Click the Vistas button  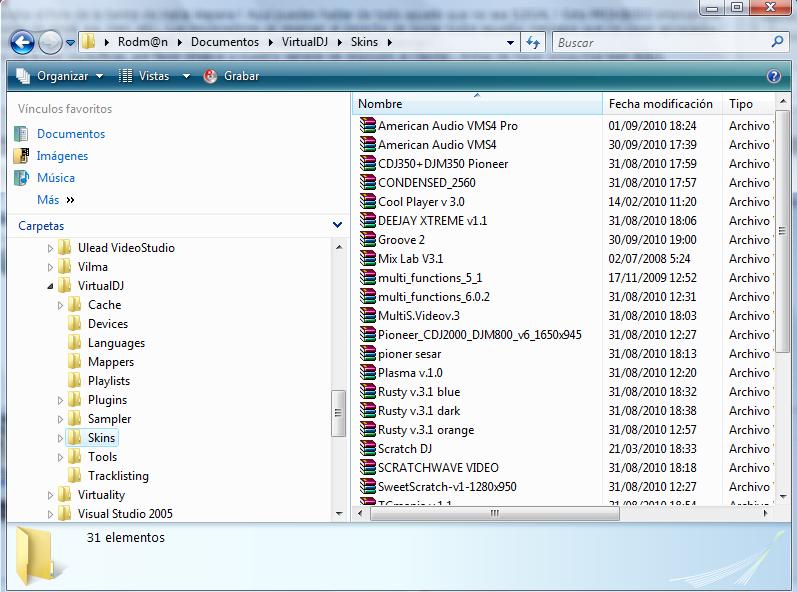(144, 76)
